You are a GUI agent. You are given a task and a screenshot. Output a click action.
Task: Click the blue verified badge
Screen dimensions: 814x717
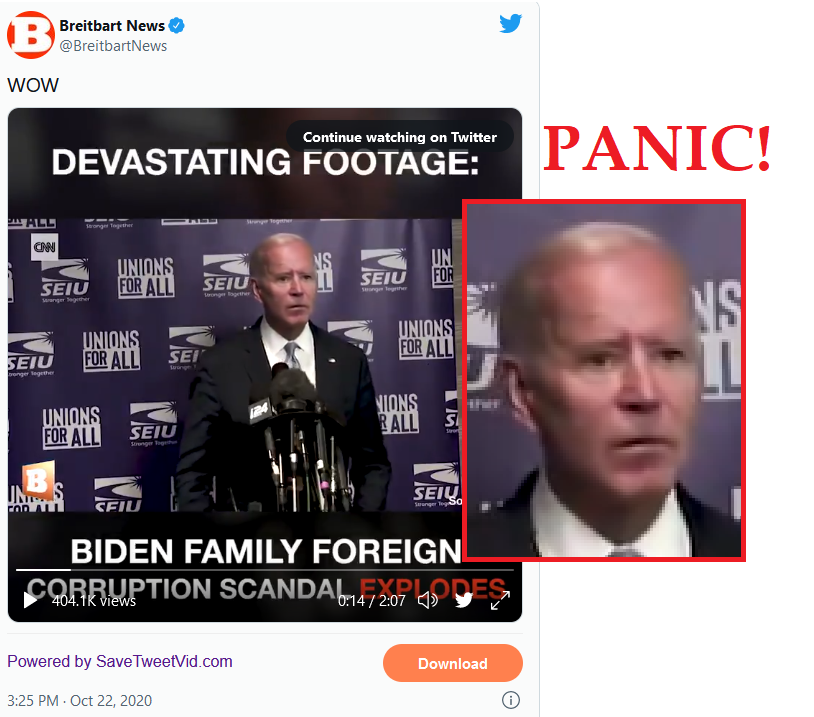[177, 25]
